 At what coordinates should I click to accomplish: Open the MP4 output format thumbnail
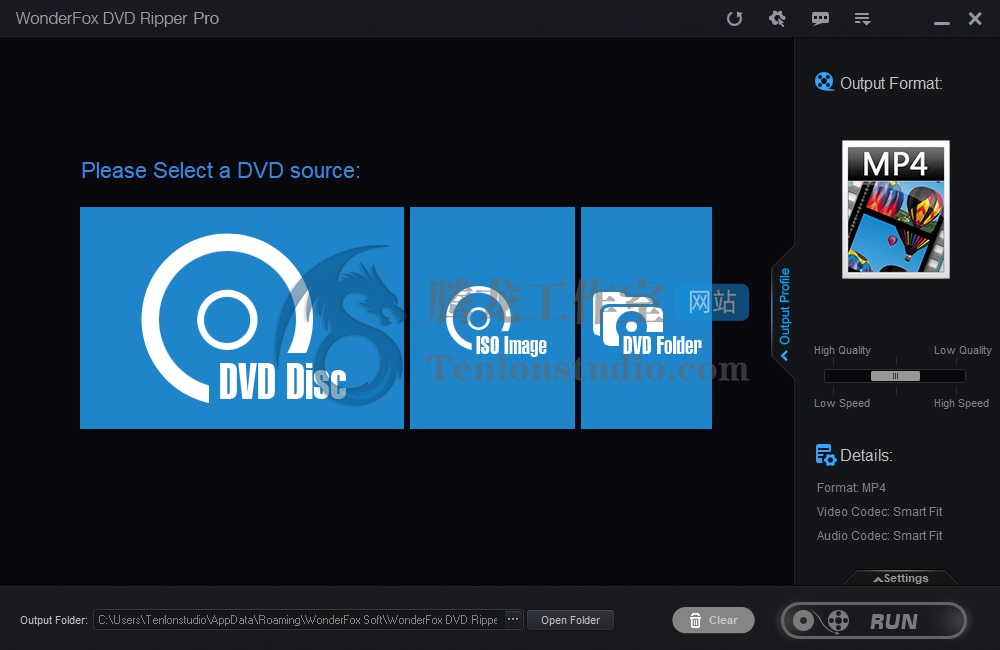[895, 209]
